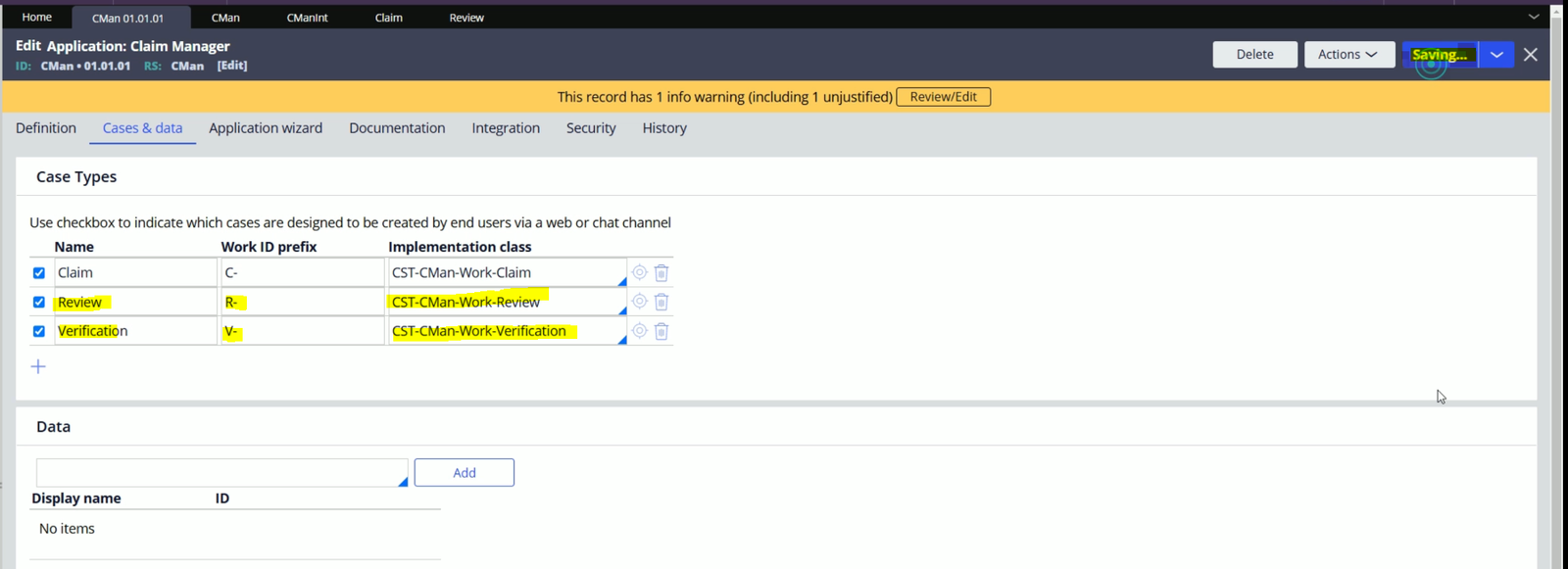Switch to the Review top tab

coord(466,18)
